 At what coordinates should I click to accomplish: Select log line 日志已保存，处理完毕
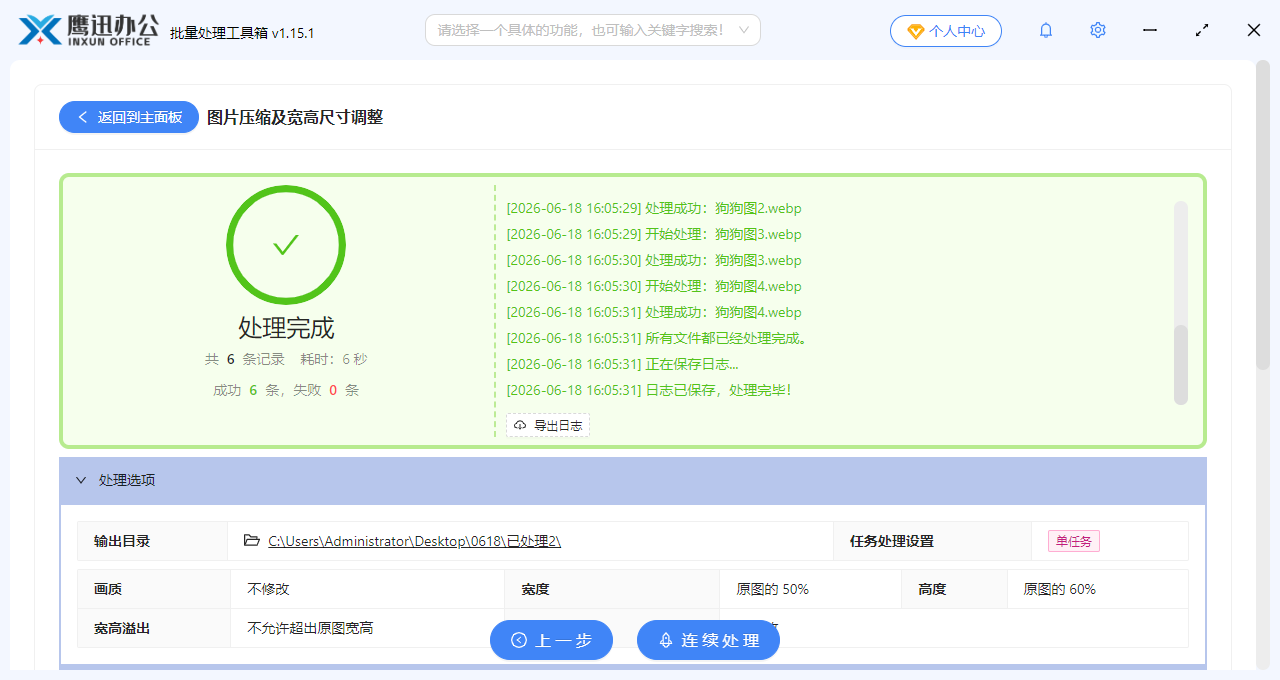(x=649, y=391)
